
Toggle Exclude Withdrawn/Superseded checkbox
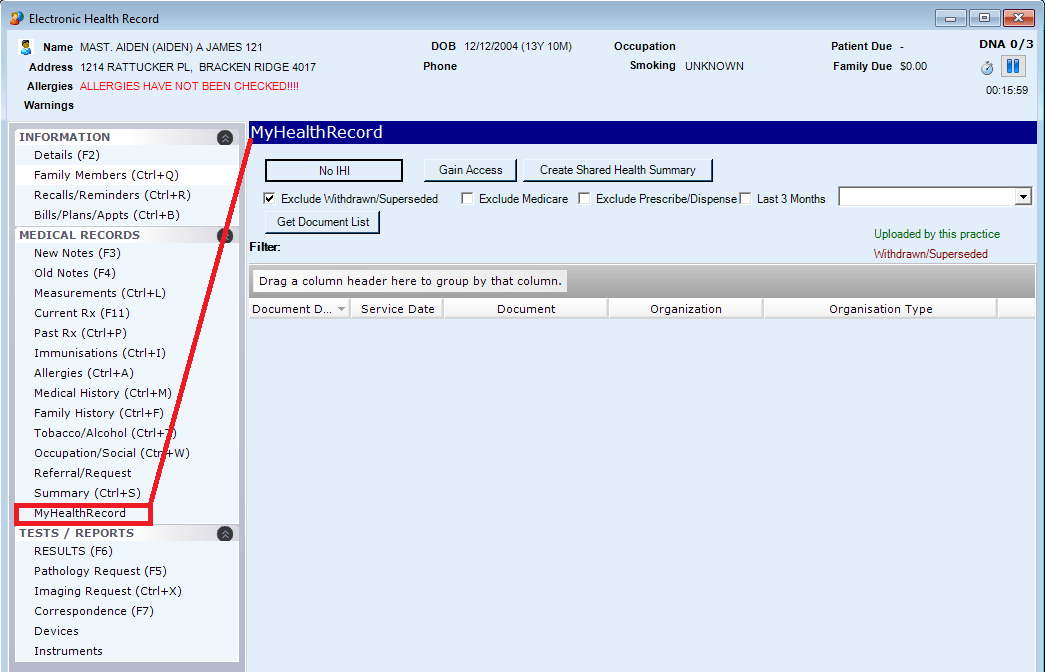269,198
